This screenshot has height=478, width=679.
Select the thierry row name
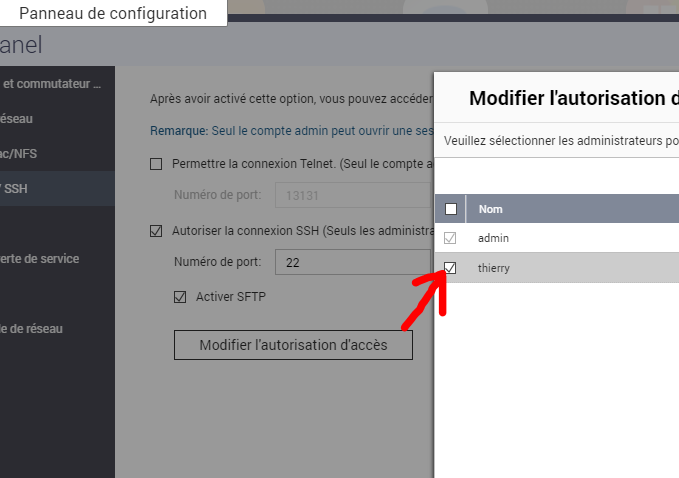coord(494,268)
